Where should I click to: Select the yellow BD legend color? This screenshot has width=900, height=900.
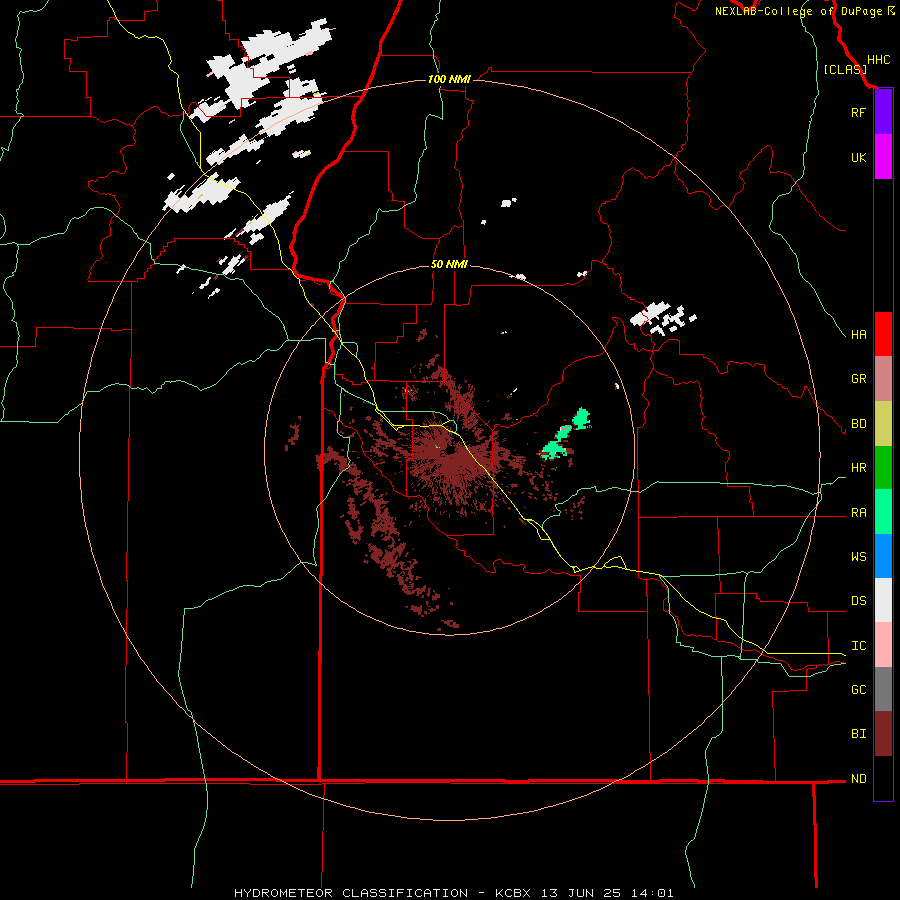[883, 424]
